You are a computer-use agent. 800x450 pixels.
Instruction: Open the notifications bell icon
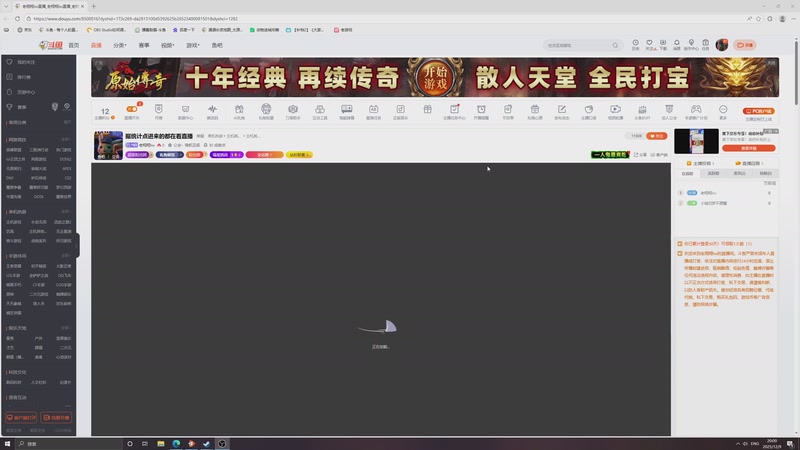pyautogui.click(x=677, y=43)
